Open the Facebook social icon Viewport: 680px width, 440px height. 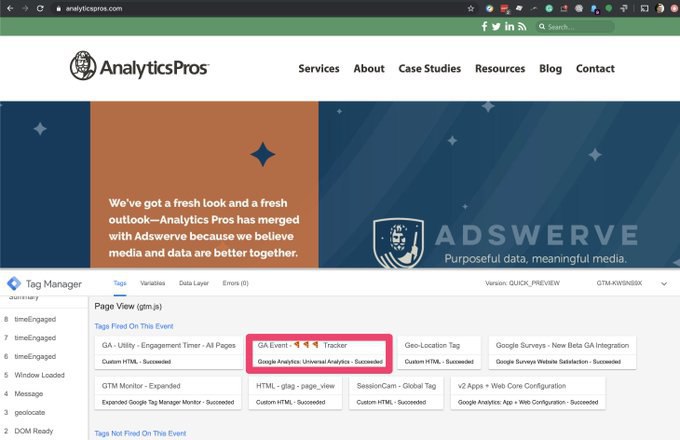click(x=484, y=26)
